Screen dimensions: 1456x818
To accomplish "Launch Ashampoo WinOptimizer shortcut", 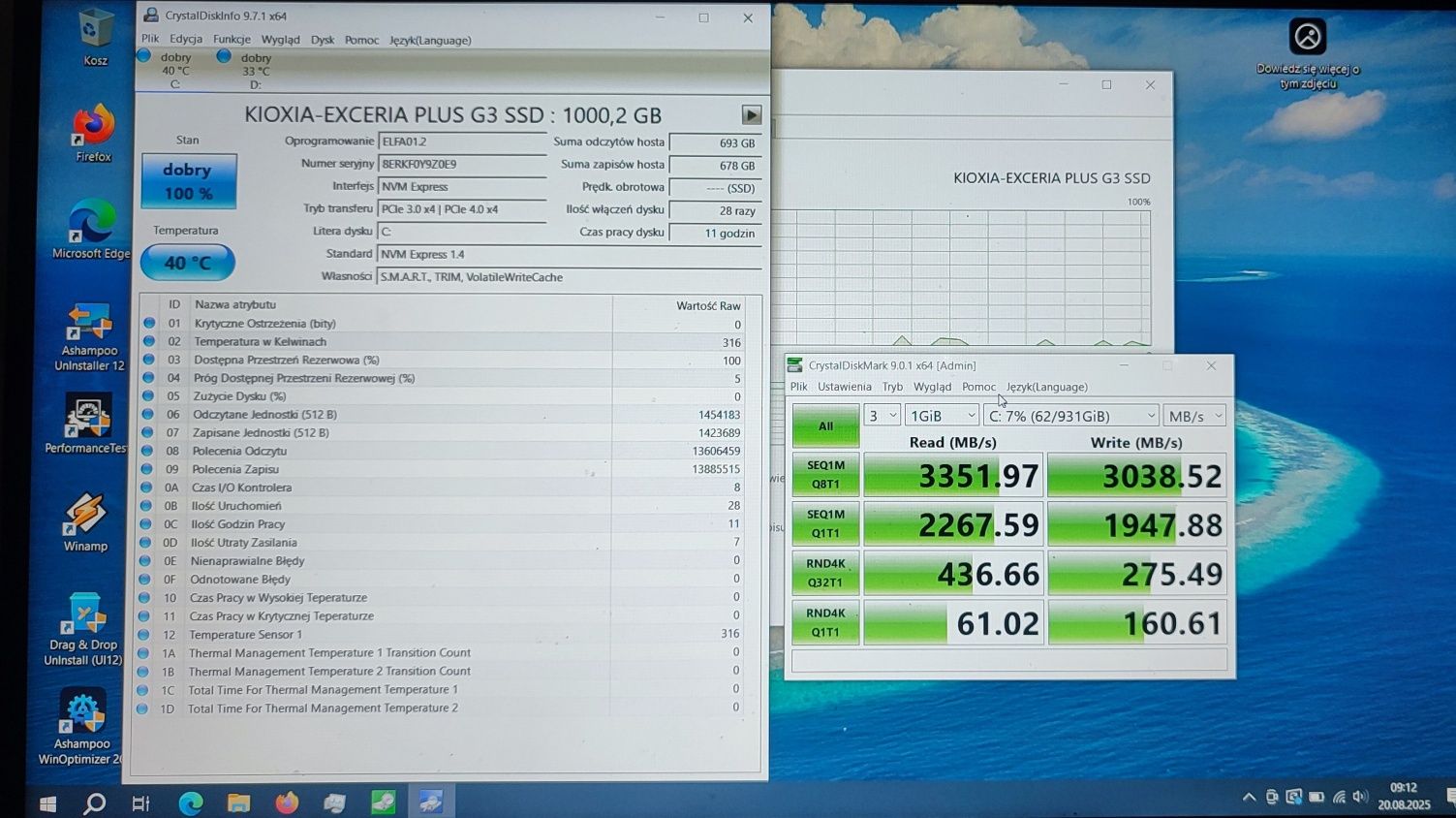I will 81,727.
